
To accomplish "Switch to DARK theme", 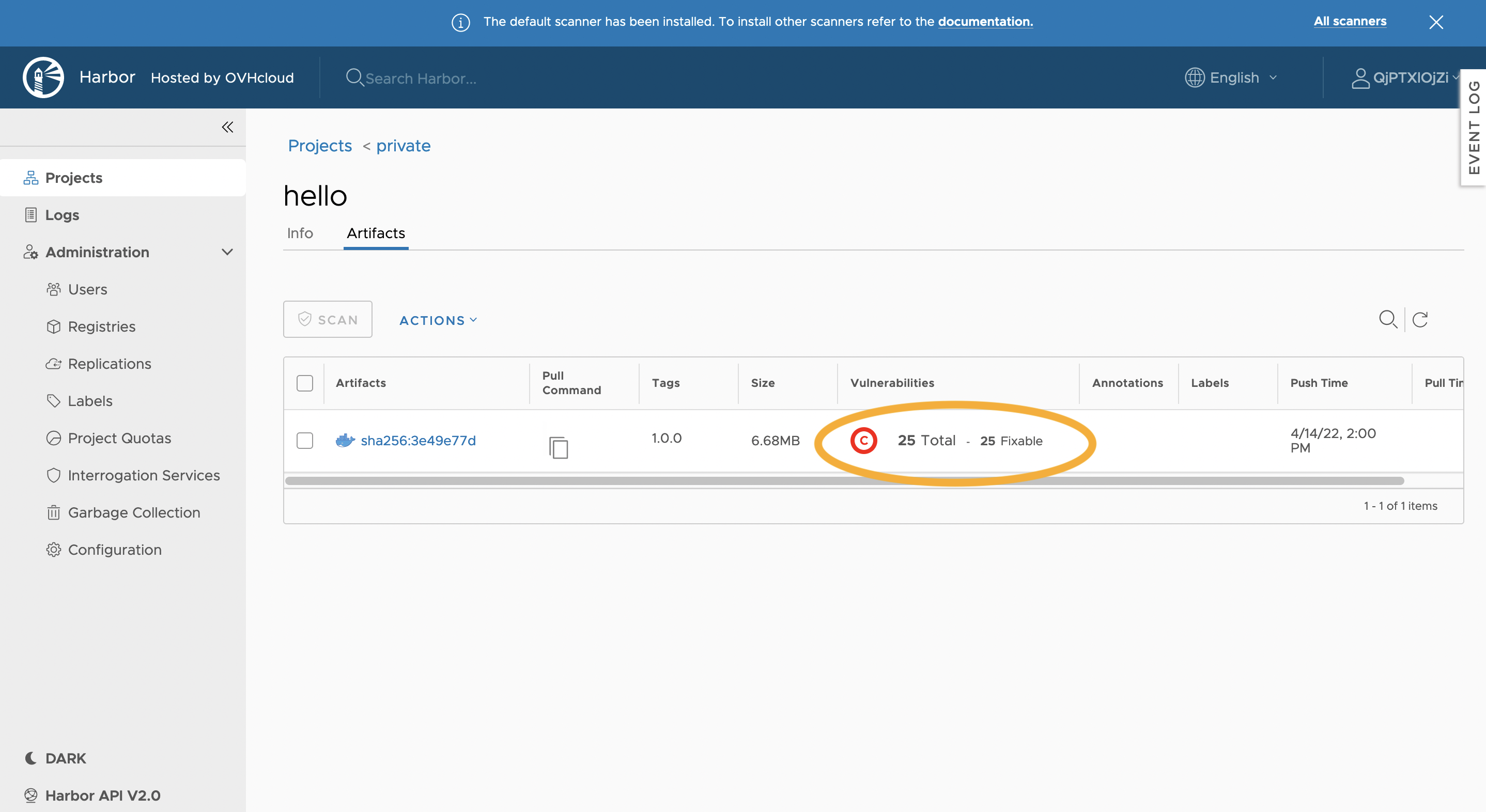I will 66,758.
